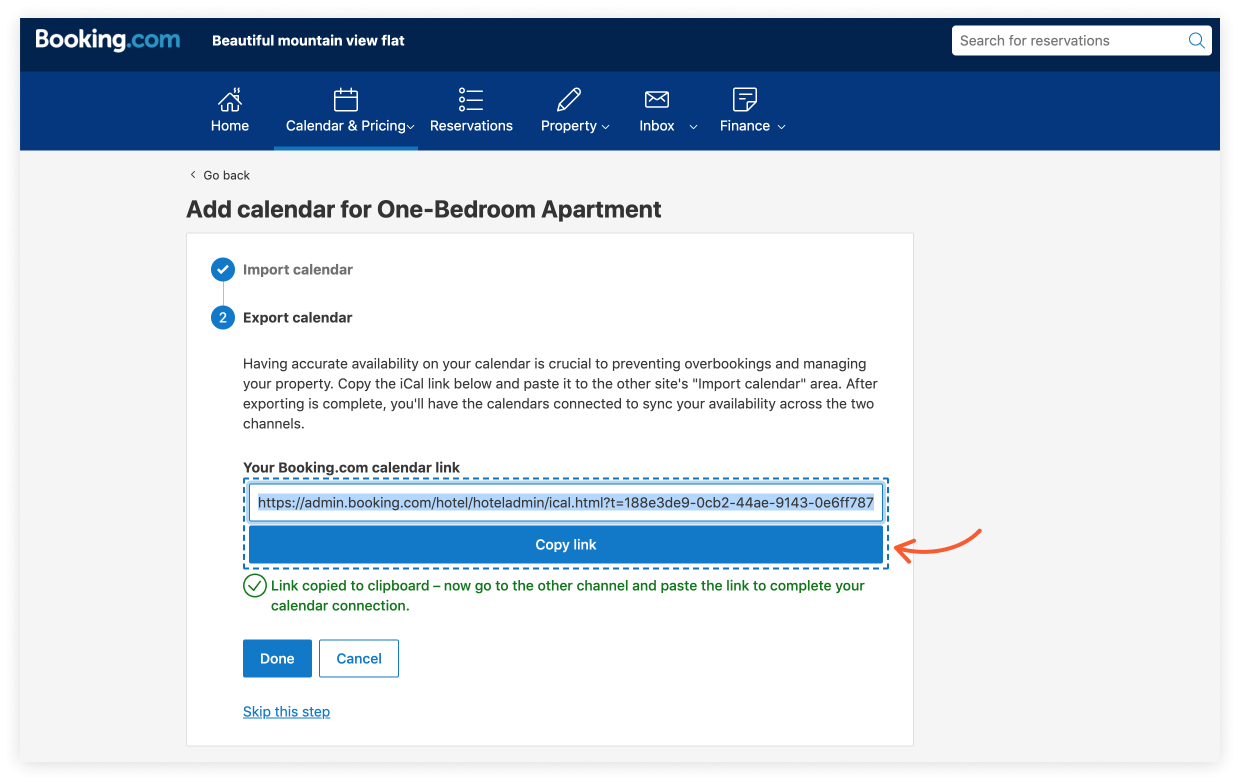Click the Cancel button
1240x784 pixels.
(359, 659)
